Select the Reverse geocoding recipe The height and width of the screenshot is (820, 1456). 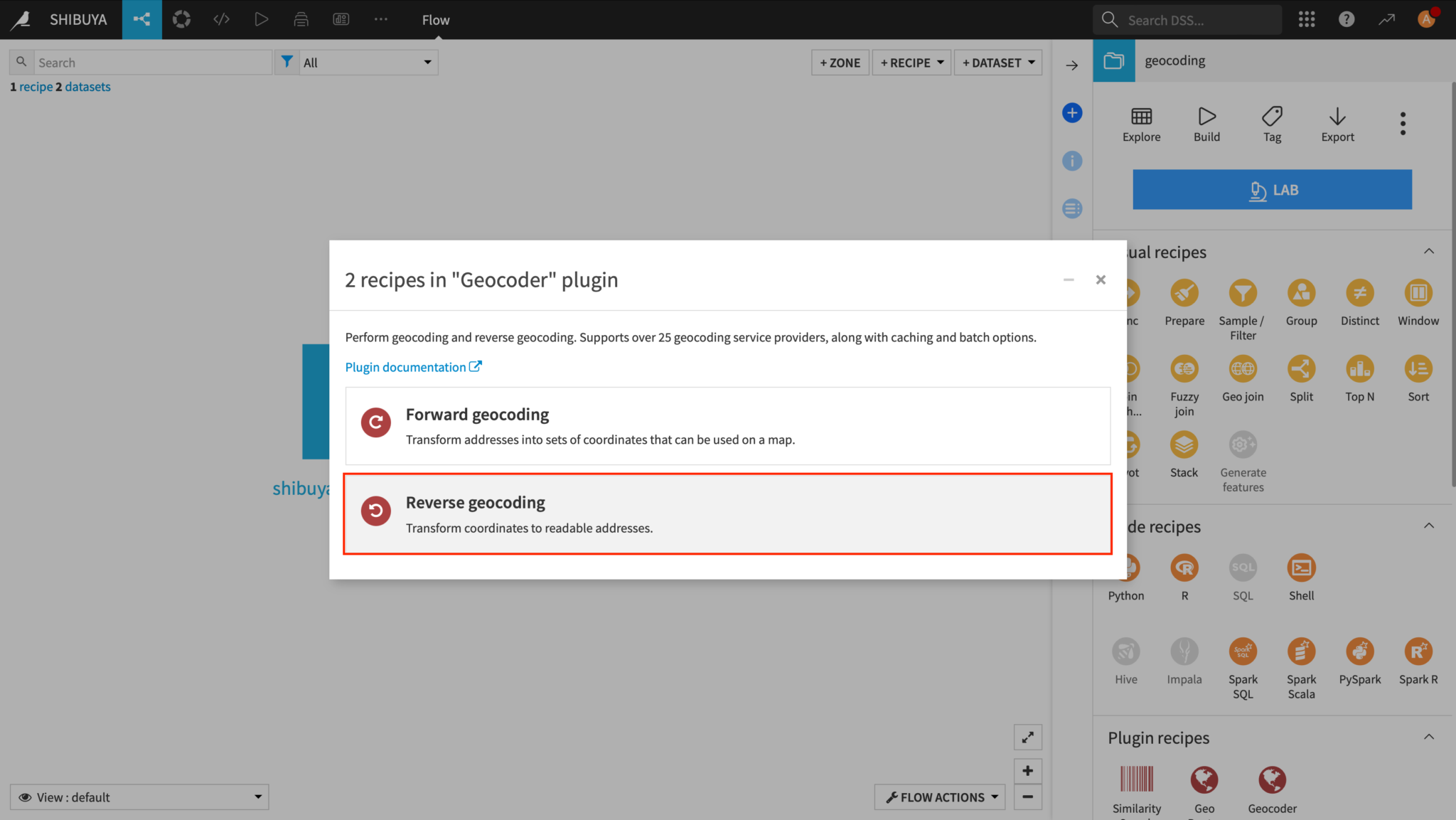[727, 513]
